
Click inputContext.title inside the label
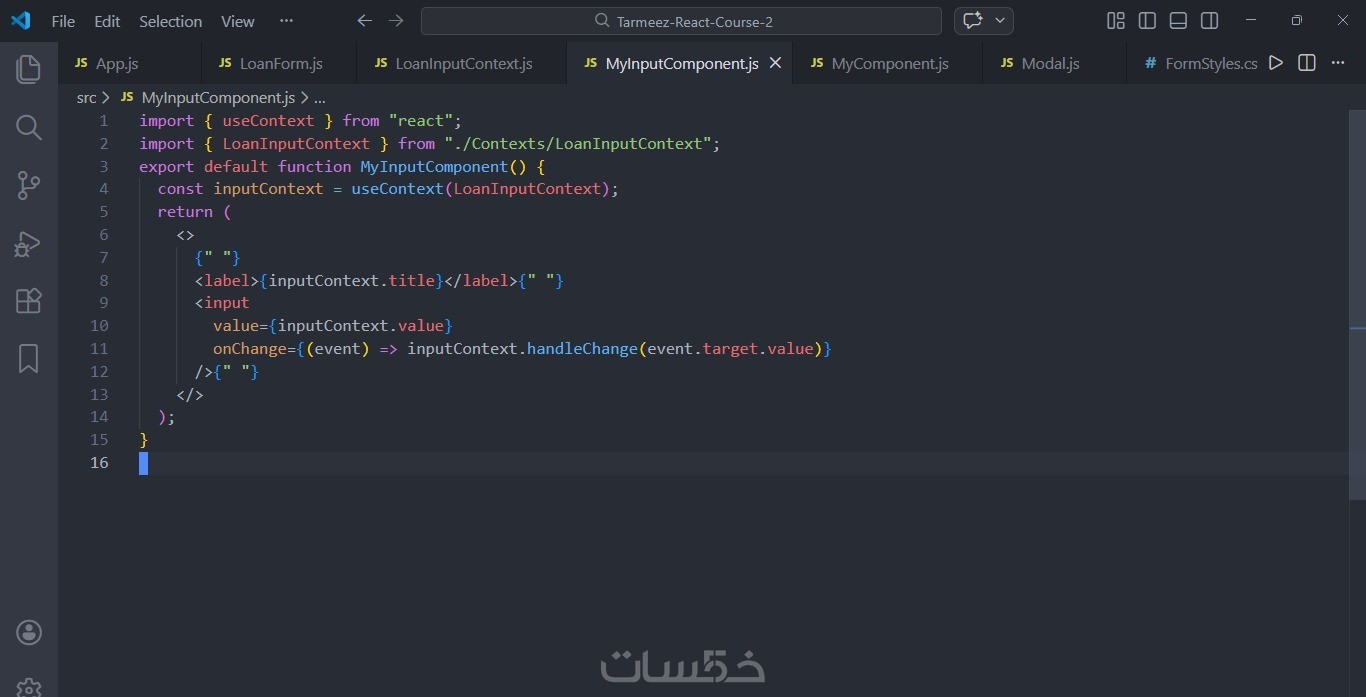[352, 281]
